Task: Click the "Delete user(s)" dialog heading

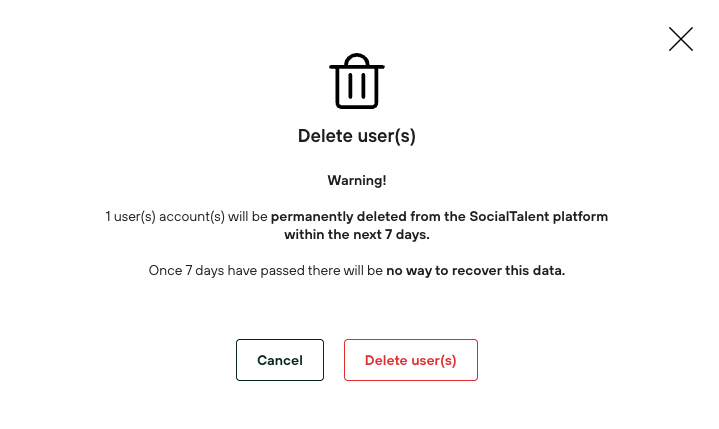Action: [357, 136]
